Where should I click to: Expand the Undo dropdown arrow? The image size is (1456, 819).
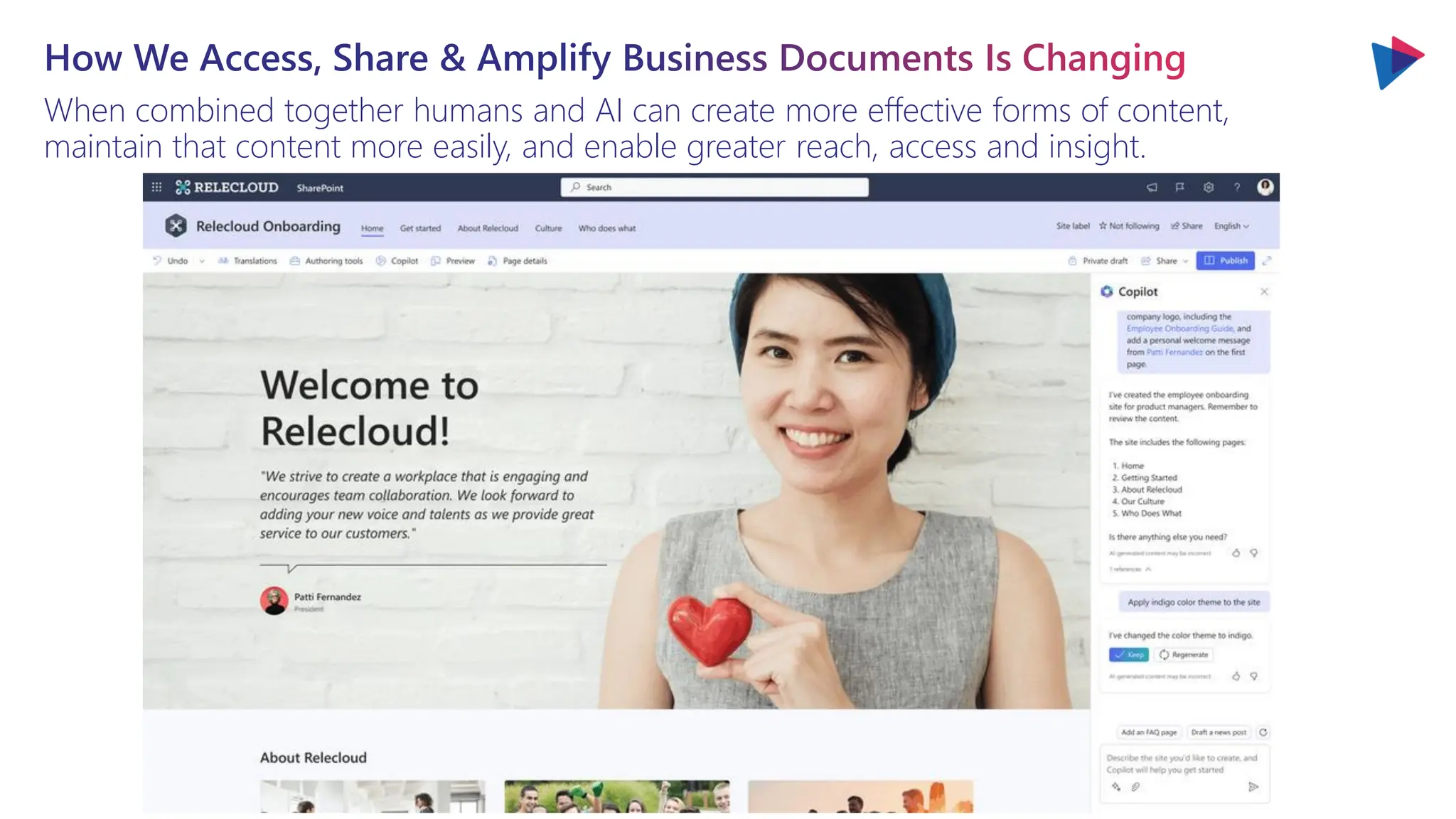click(202, 261)
